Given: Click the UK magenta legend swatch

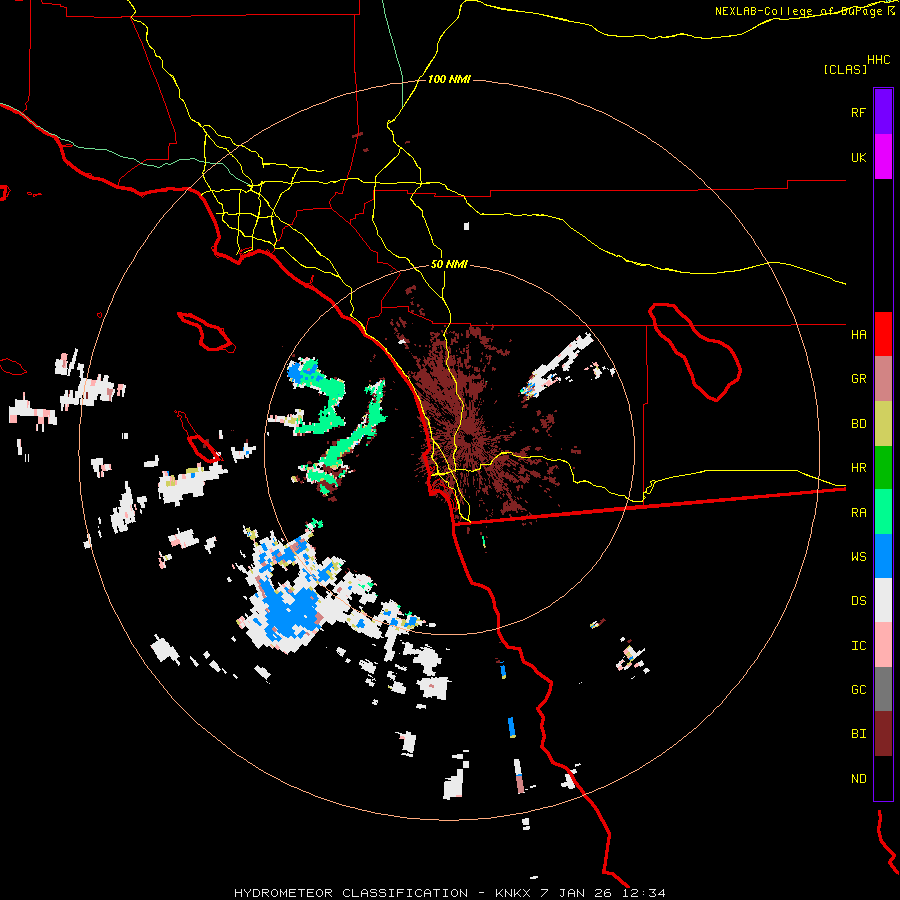Looking at the screenshot, I should [x=883, y=157].
